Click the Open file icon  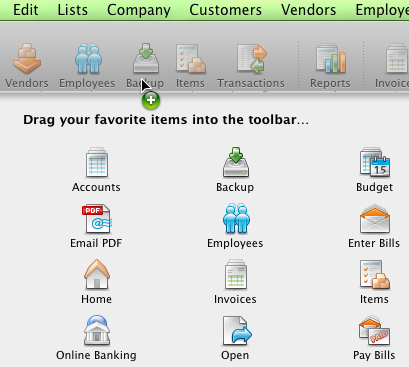[x=237, y=330]
